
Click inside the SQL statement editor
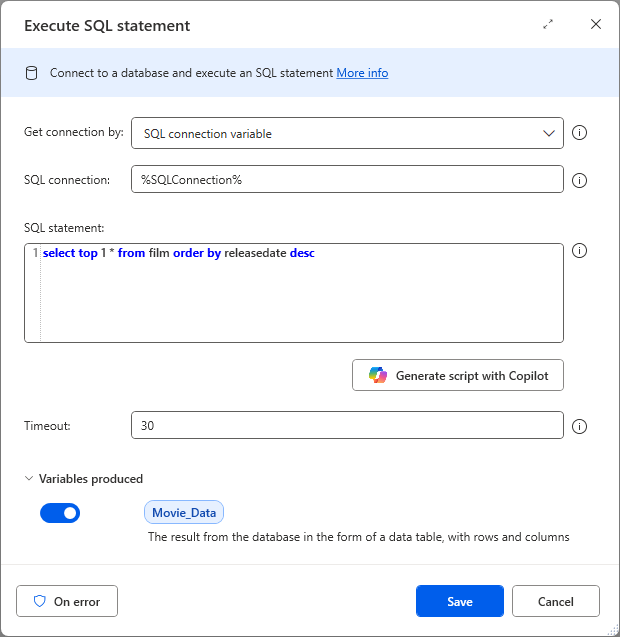294,293
